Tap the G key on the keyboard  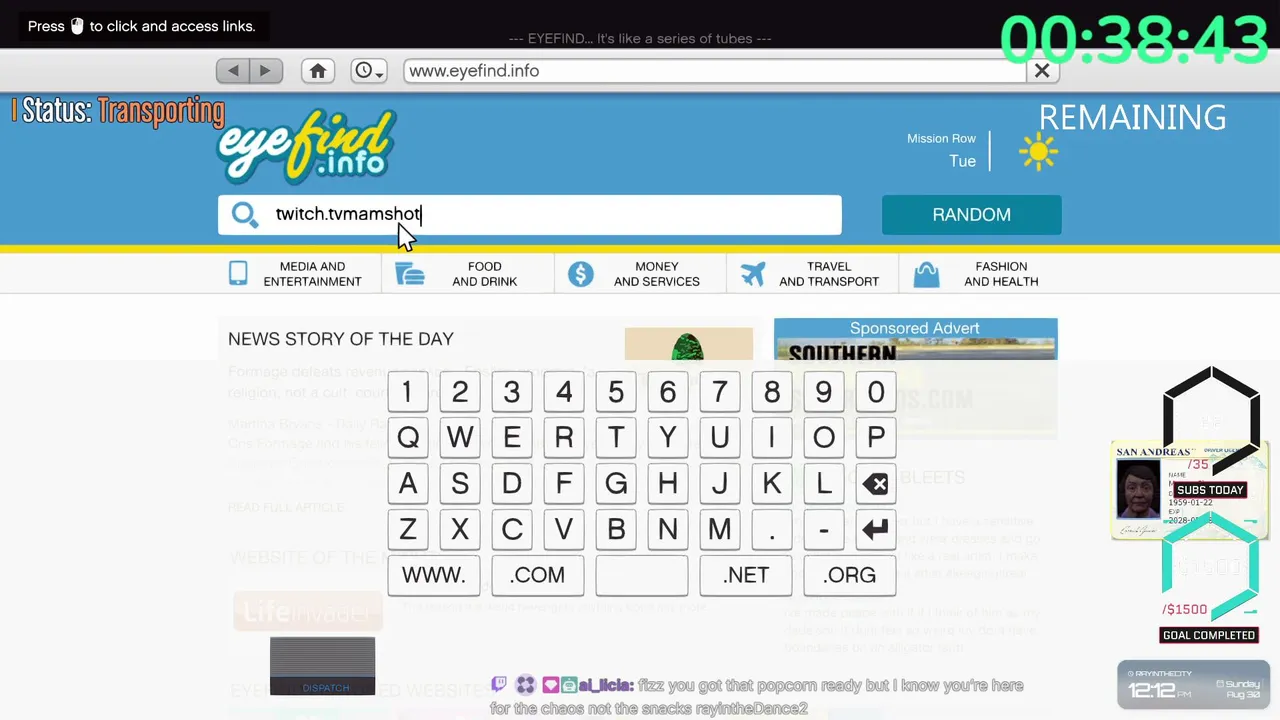615,484
